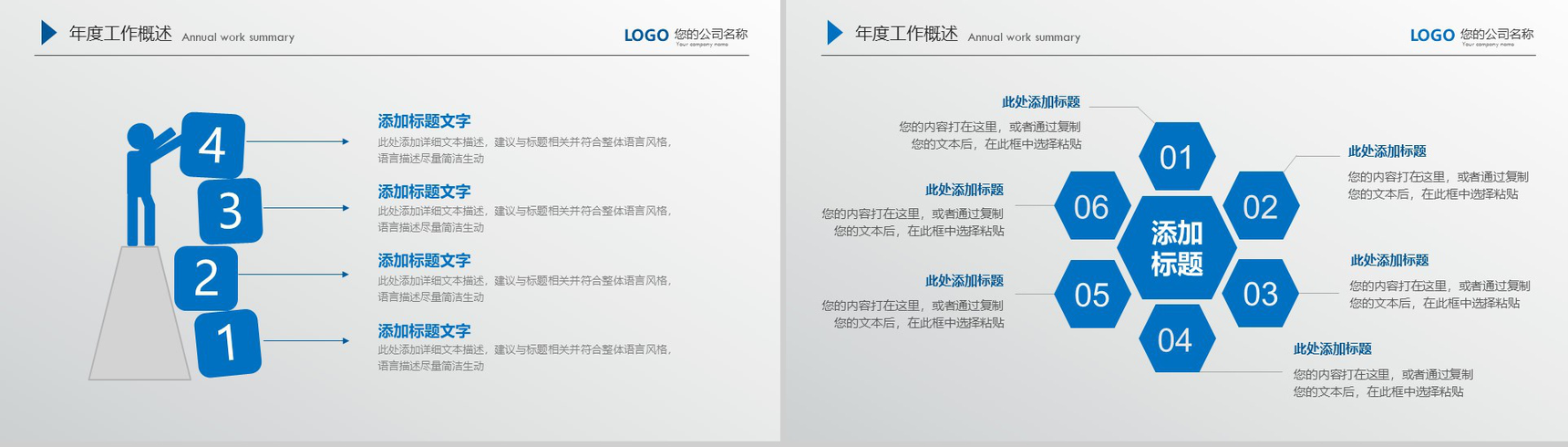The width and height of the screenshot is (1568, 447).
Task: Select the blue block numbered 3
Action: pyautogui.click(x=230, y=211)
